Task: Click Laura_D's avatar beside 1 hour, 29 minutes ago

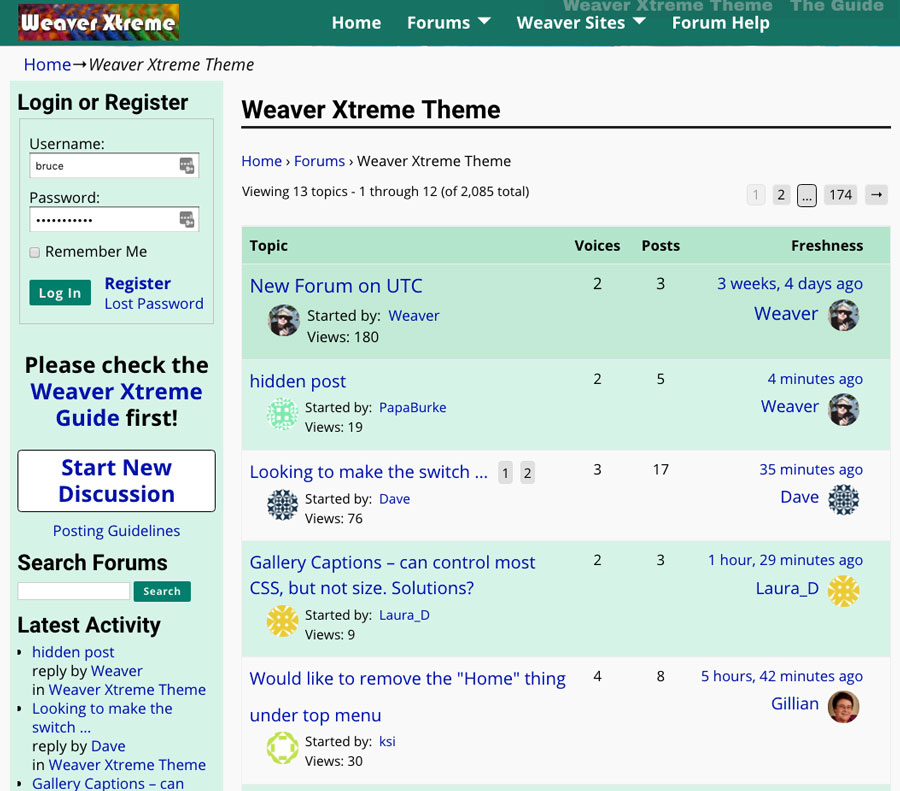Action: pos(843,591)
